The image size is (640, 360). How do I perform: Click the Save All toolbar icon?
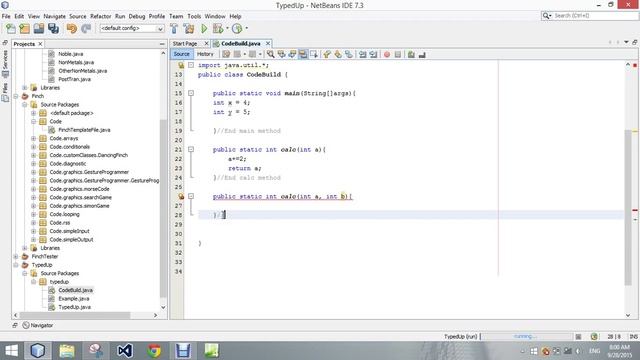coord(53,29)
